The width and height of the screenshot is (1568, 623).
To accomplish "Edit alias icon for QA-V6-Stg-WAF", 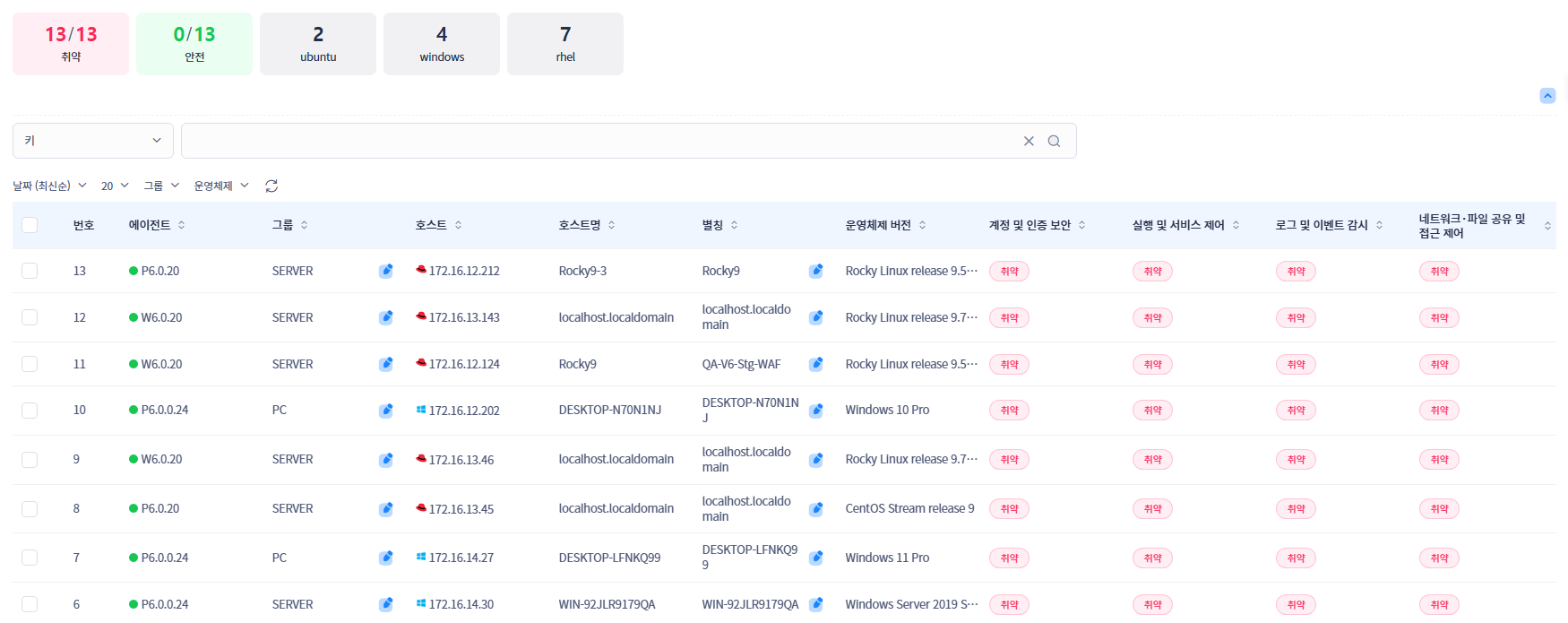I will 816,364.
